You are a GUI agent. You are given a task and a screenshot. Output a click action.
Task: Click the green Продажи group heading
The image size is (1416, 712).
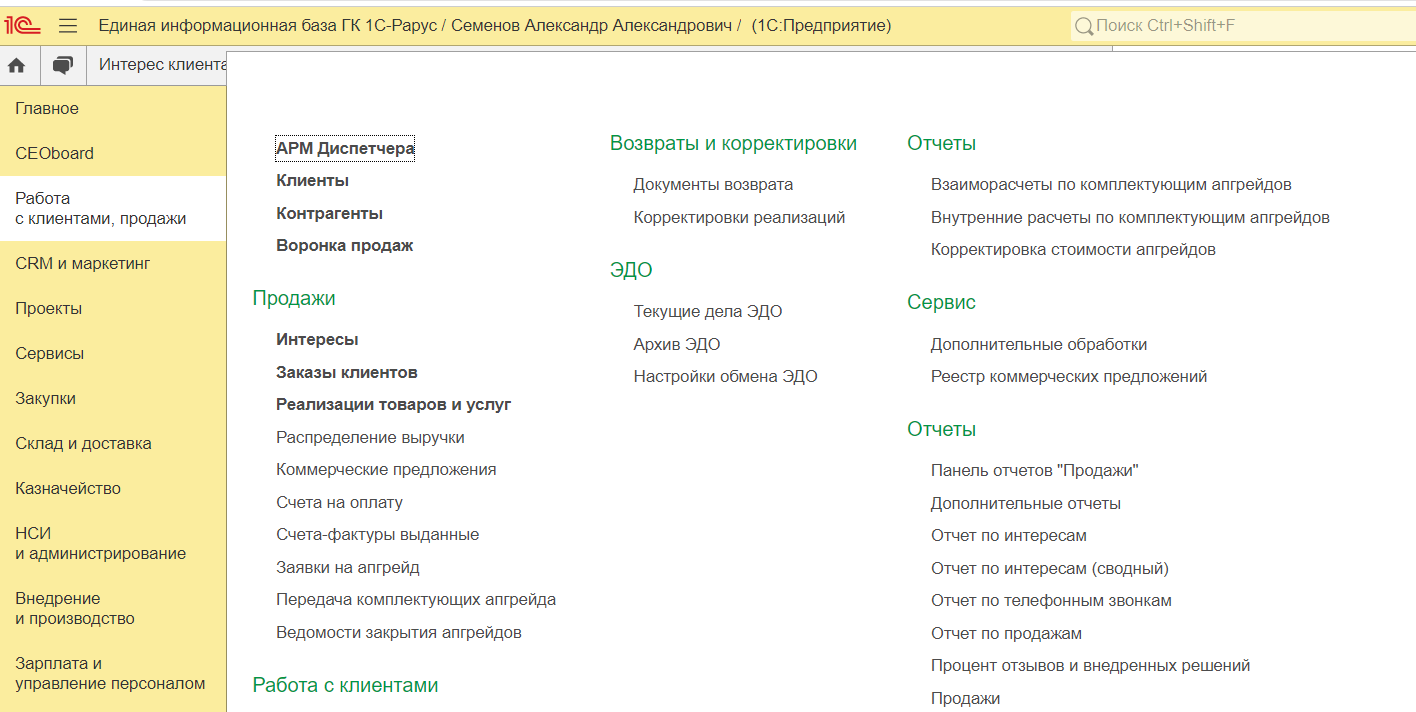294,298
